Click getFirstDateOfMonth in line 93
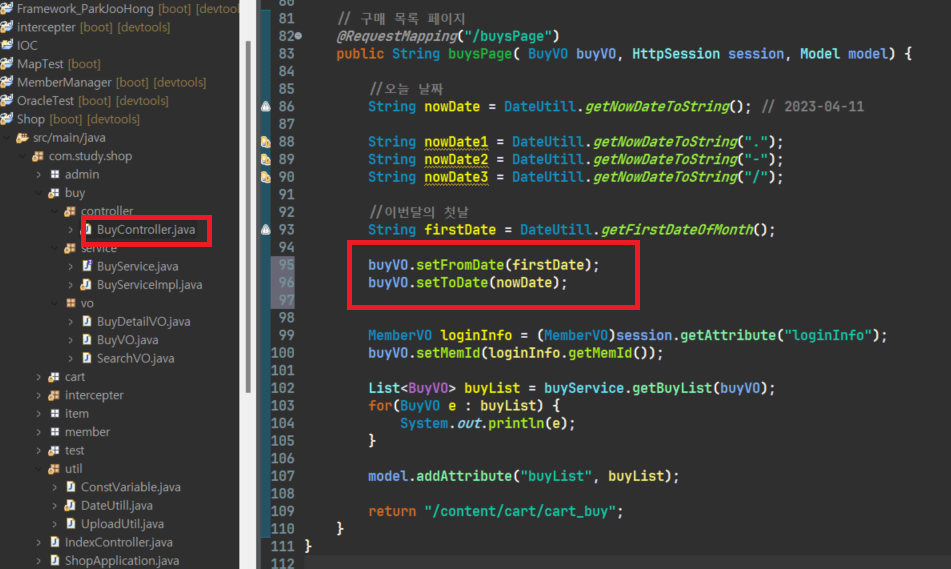 pyautogui.click(x=677, y=230)
